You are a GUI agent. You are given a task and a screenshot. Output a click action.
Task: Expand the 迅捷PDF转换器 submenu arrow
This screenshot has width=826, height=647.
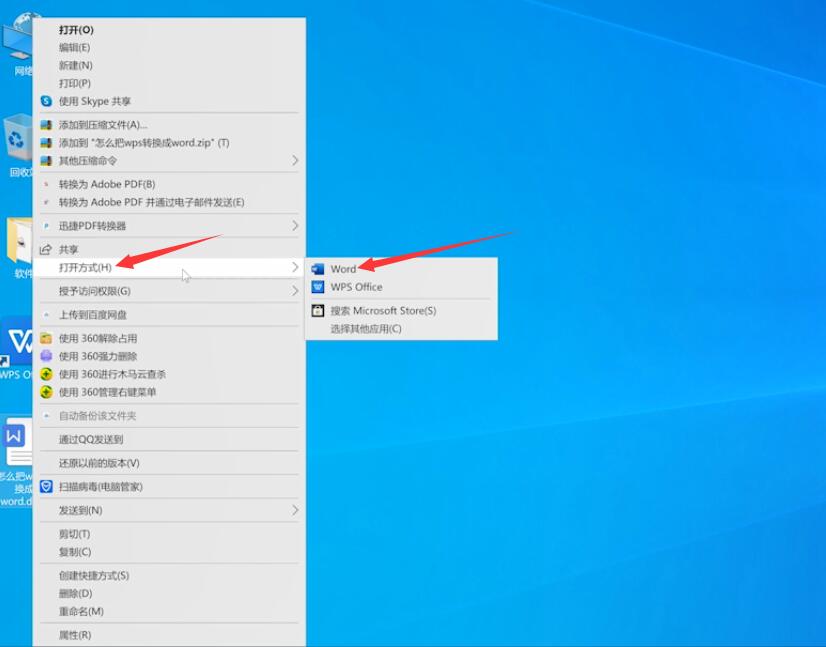tap(295, 226)
